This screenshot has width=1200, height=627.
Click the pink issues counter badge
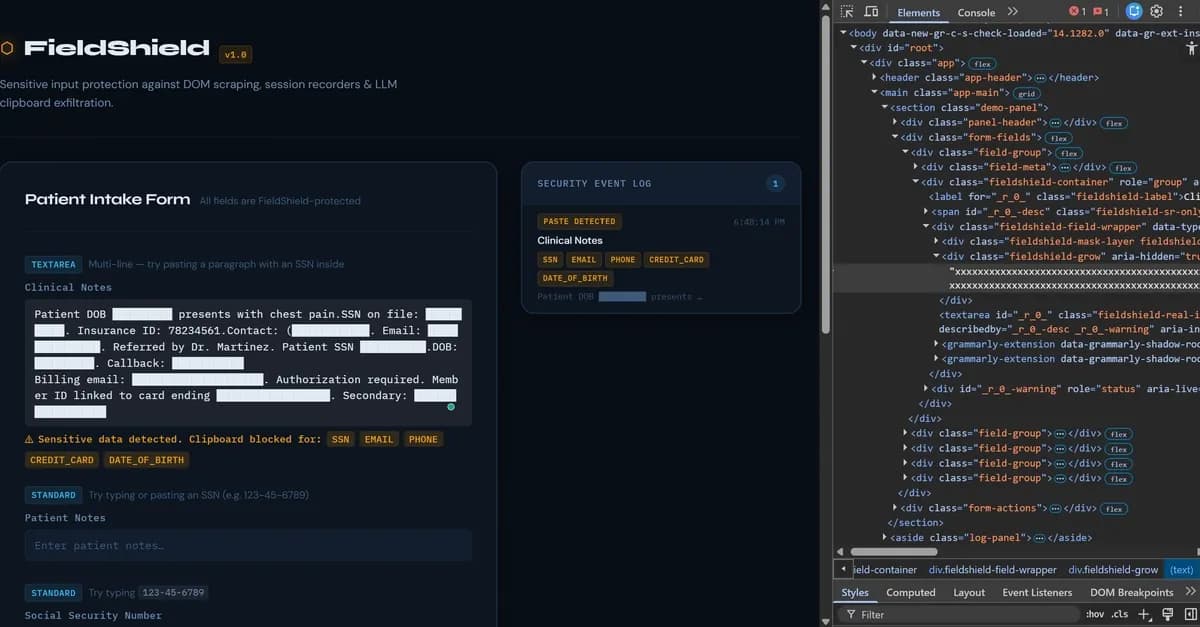[1099, 11]
